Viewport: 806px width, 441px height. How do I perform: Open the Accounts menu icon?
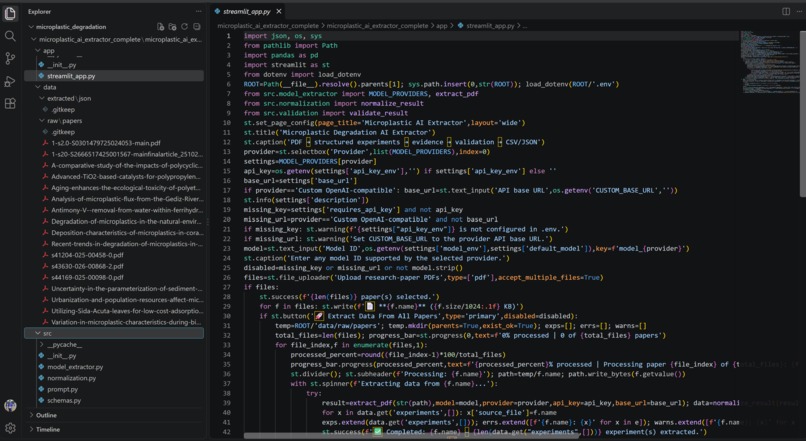point(10,405)
